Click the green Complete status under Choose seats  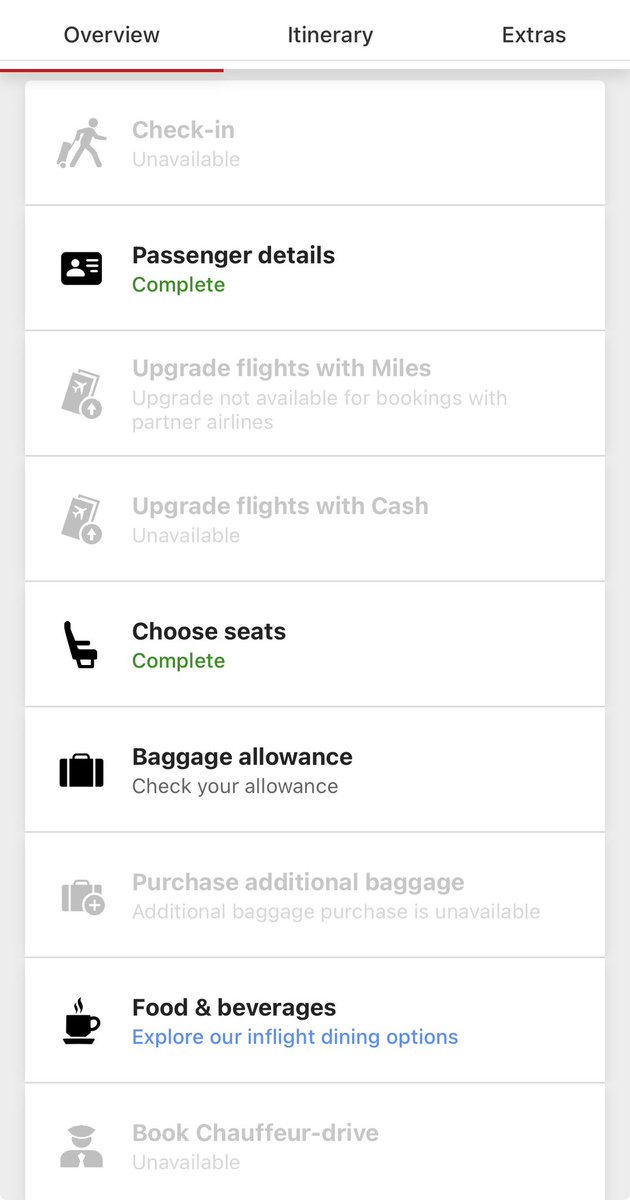(178, 661)
